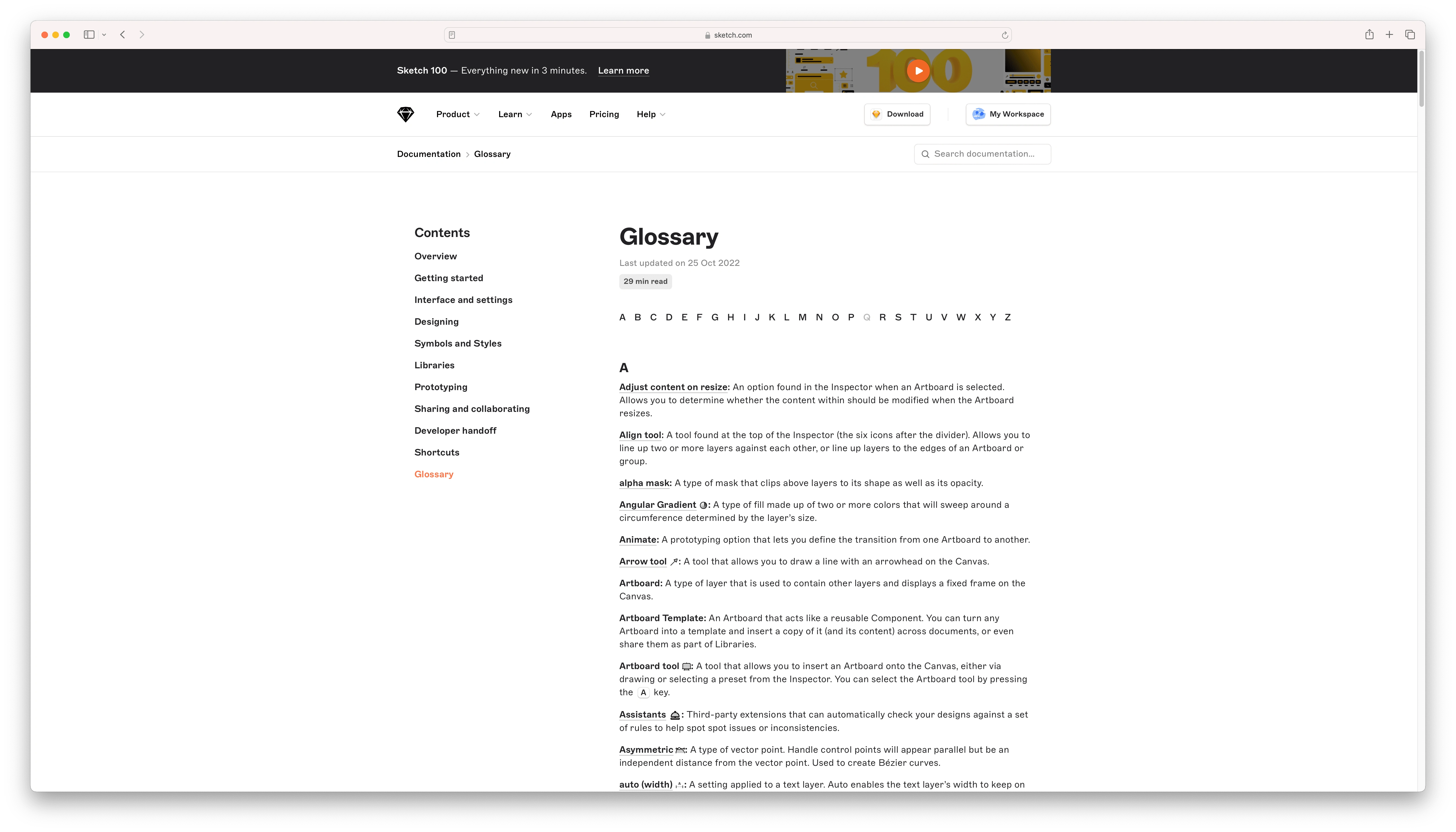This screenshot has height=832, width=1456.
Task: Click the Prototyping sidebar item
Action: tap(441, 386)
